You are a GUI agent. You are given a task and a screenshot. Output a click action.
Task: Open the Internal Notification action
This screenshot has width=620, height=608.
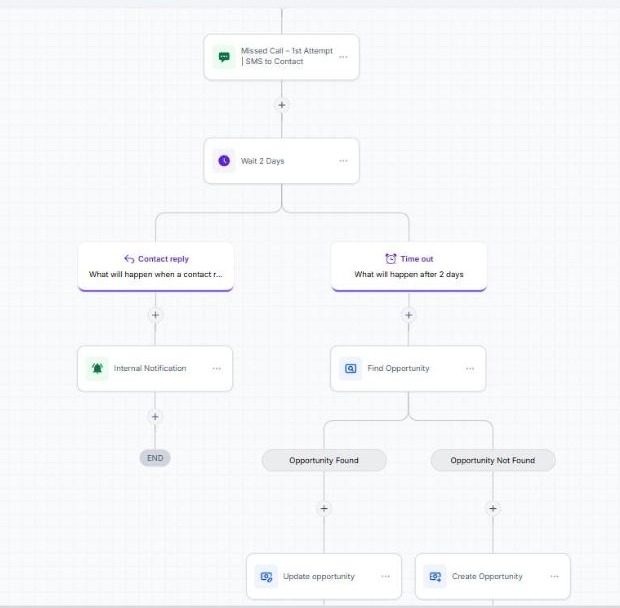155,368
